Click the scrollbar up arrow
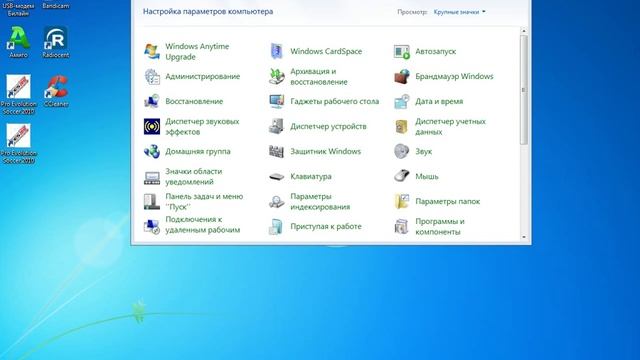Viewport: 640px width, 360px height. (x=524, y=31)
